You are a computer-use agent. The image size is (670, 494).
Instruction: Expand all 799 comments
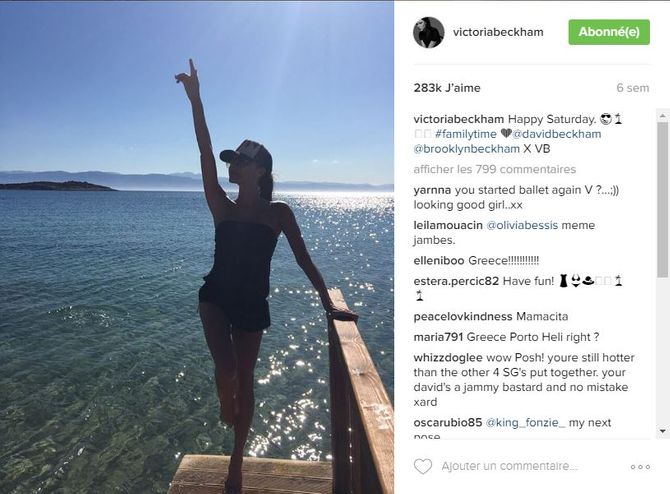pyautogui.click(x=494, y=169)
